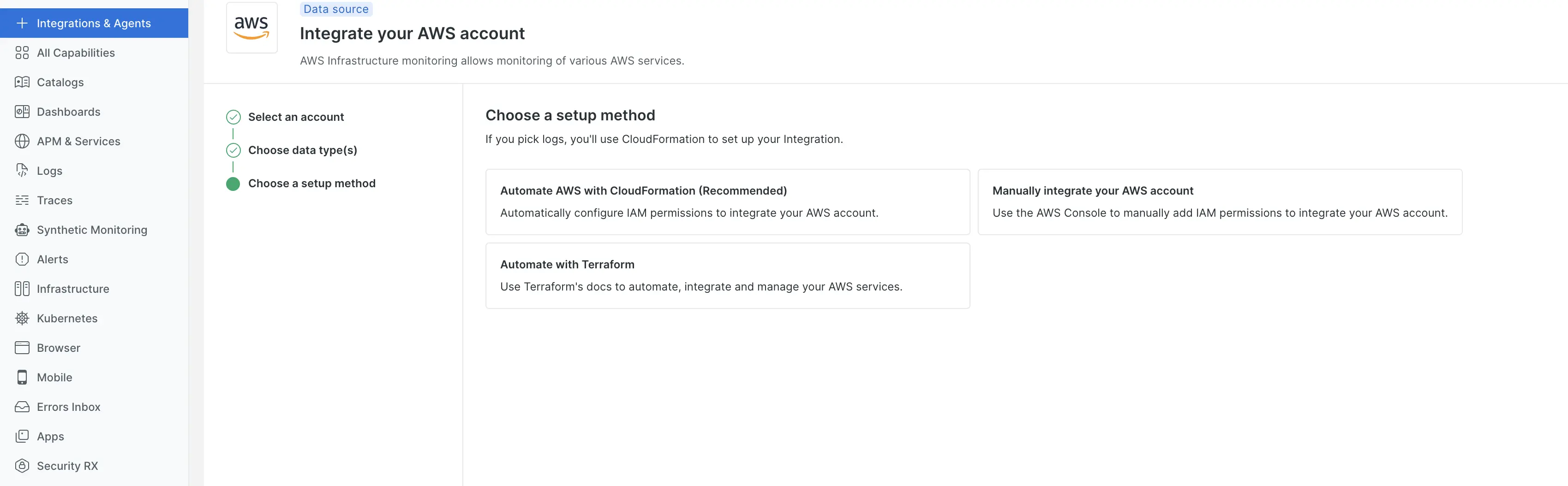The height and width of the screenshot is (486, 1568).
Task: Click the Kubernetes wheel icon
Action: (x=22, y=318)
